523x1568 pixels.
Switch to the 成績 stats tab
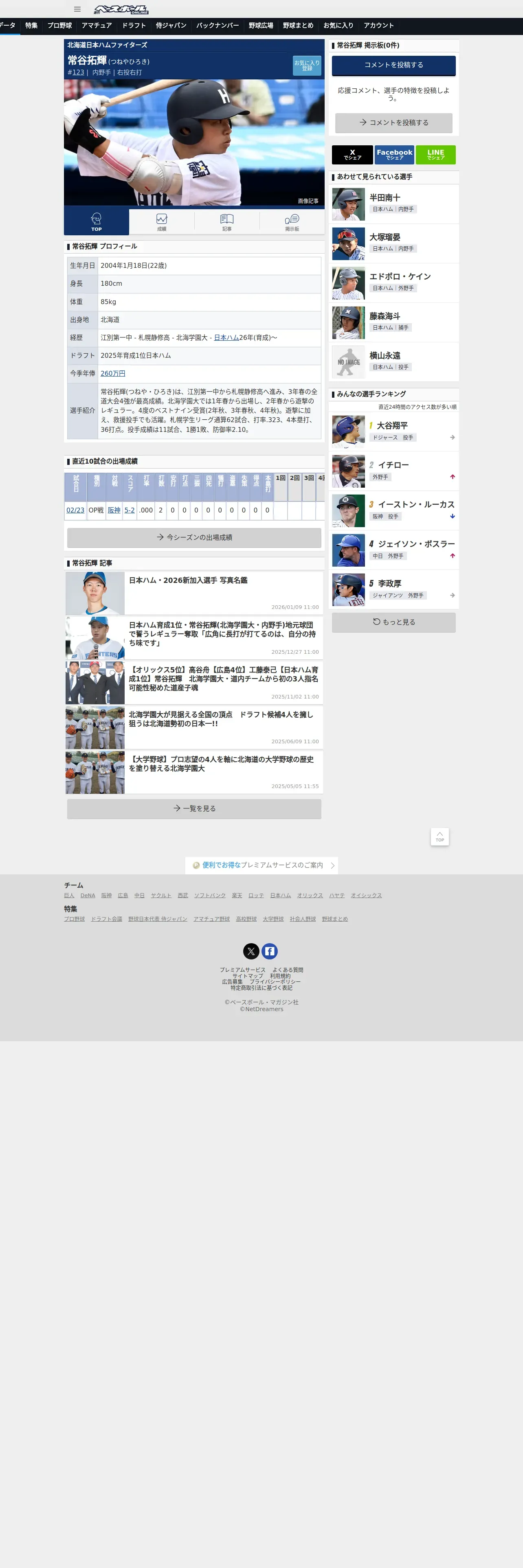click(161, 222)
